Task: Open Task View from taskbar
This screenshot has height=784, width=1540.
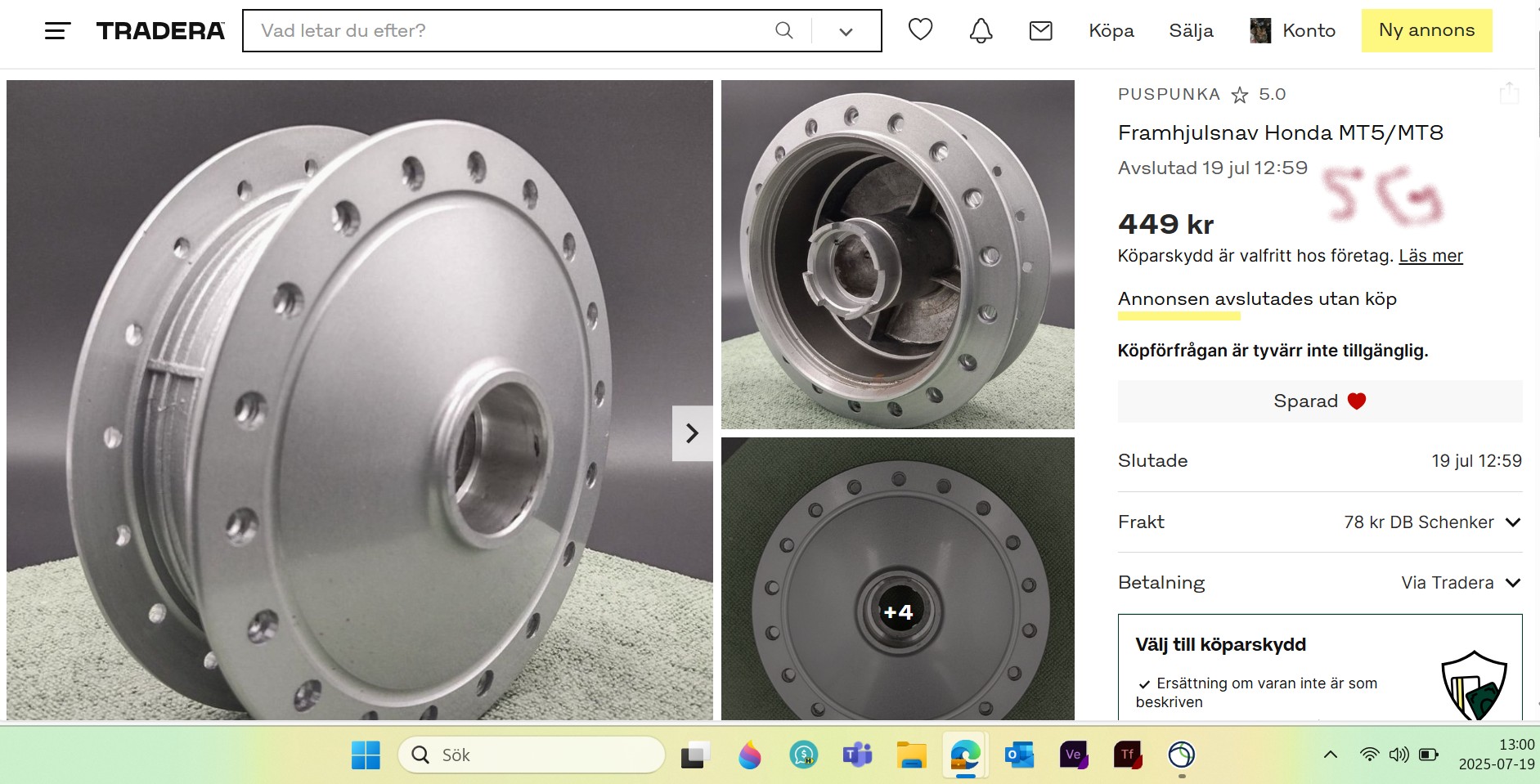Action: coord(695,755)
